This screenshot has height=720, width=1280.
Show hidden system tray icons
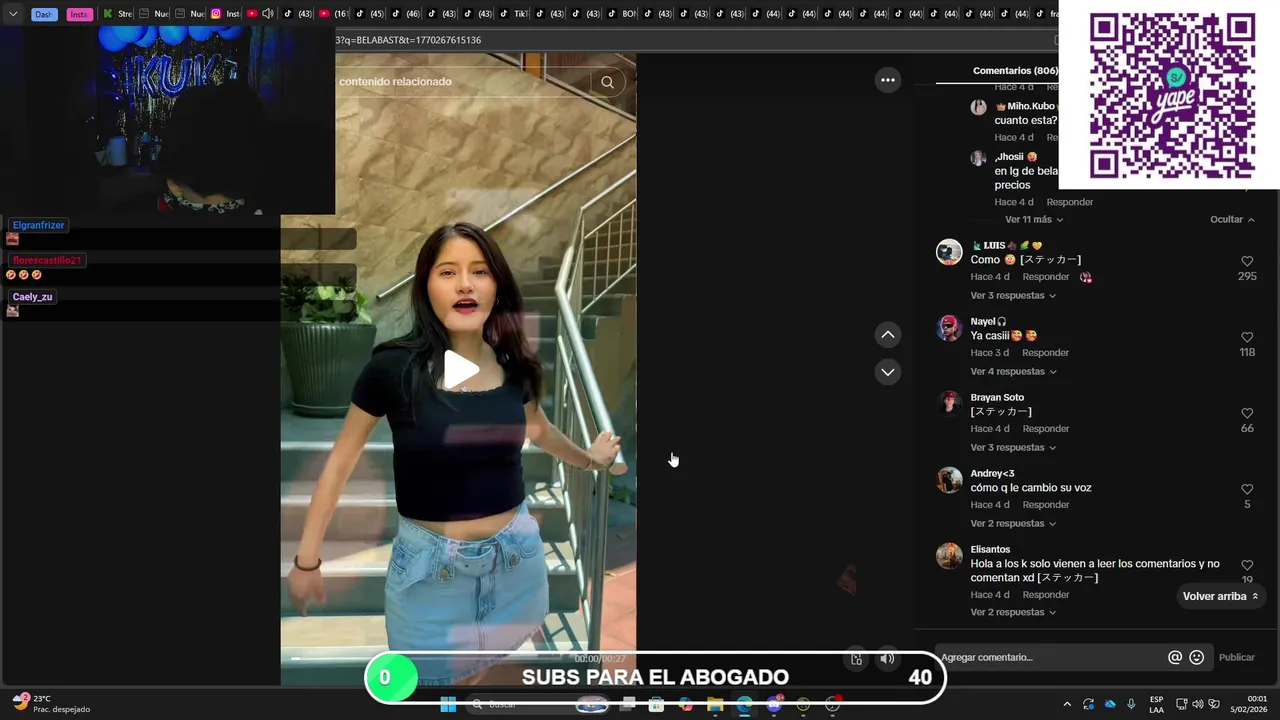click(x=1067, y=704)
